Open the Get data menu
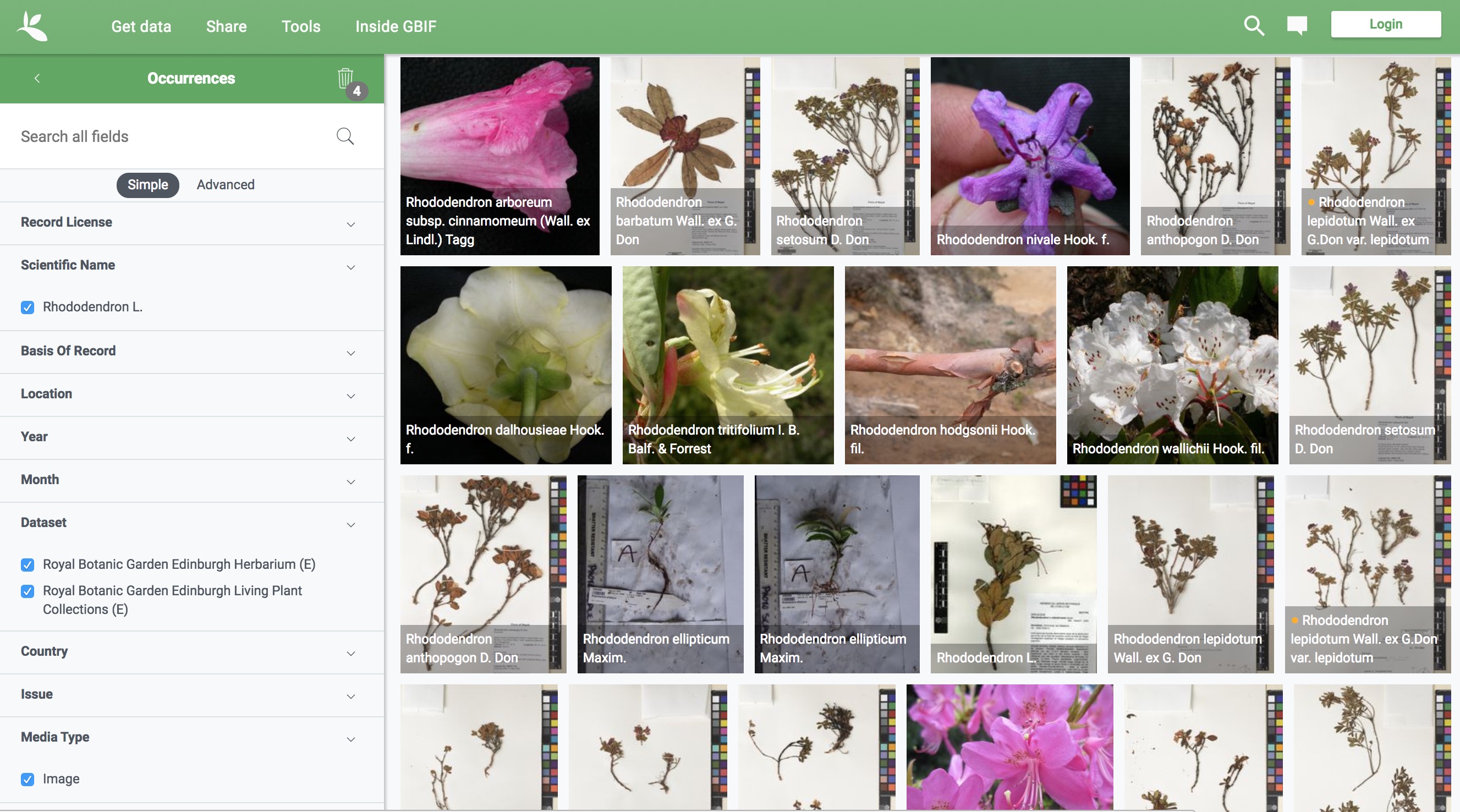The image size is (1460, 812). [x=141, y=26]
